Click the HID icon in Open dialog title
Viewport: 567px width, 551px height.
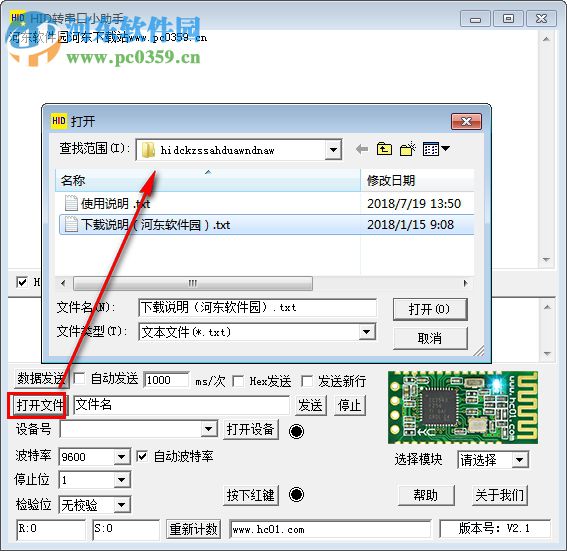click(59, 120)
